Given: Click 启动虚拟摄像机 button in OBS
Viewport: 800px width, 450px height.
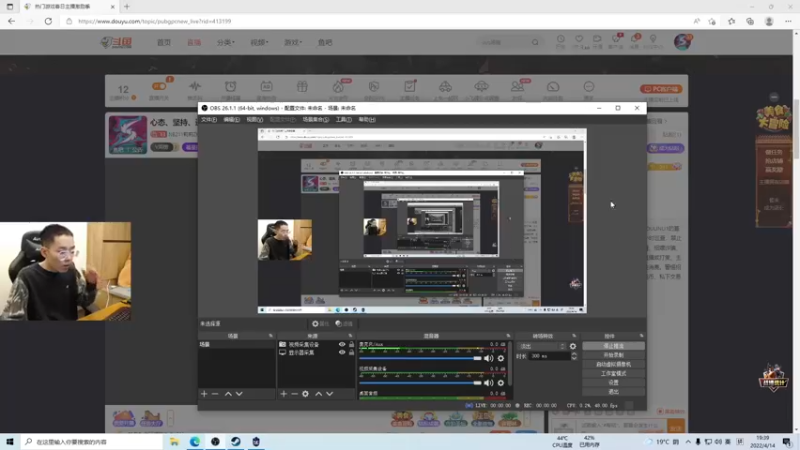Looking at the screenshot, I should coord(613,364).
